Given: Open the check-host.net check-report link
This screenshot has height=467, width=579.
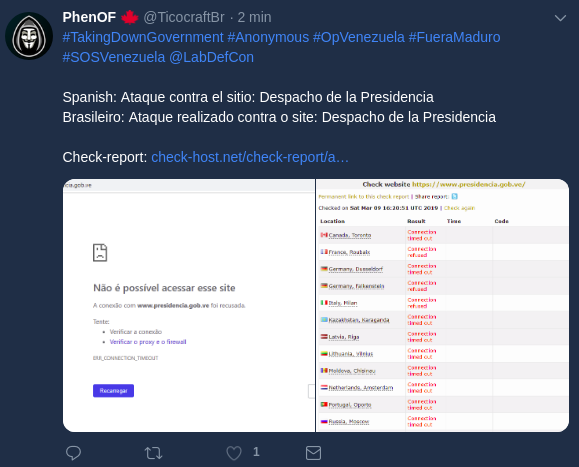Looking at the screenshot, I should click(x=250, y=157).
